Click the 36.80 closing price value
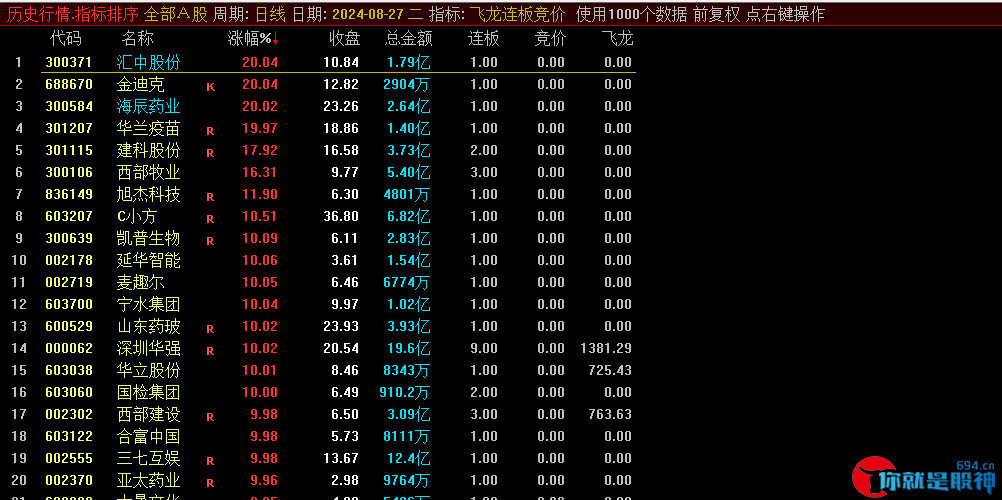This screenshot has width=1002, height=500. [341, 217]
